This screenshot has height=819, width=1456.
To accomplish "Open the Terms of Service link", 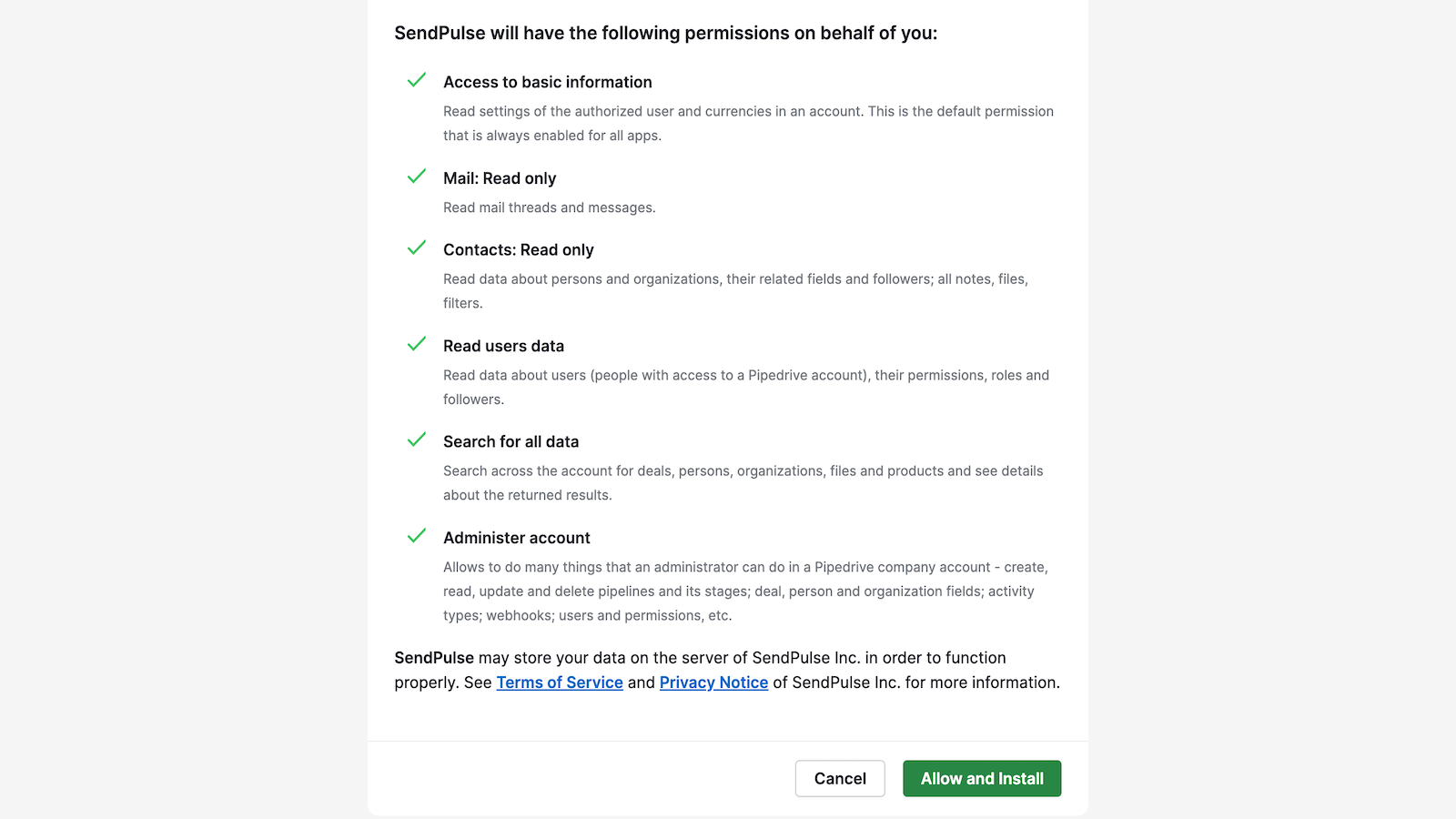I will tap(560, 682).
